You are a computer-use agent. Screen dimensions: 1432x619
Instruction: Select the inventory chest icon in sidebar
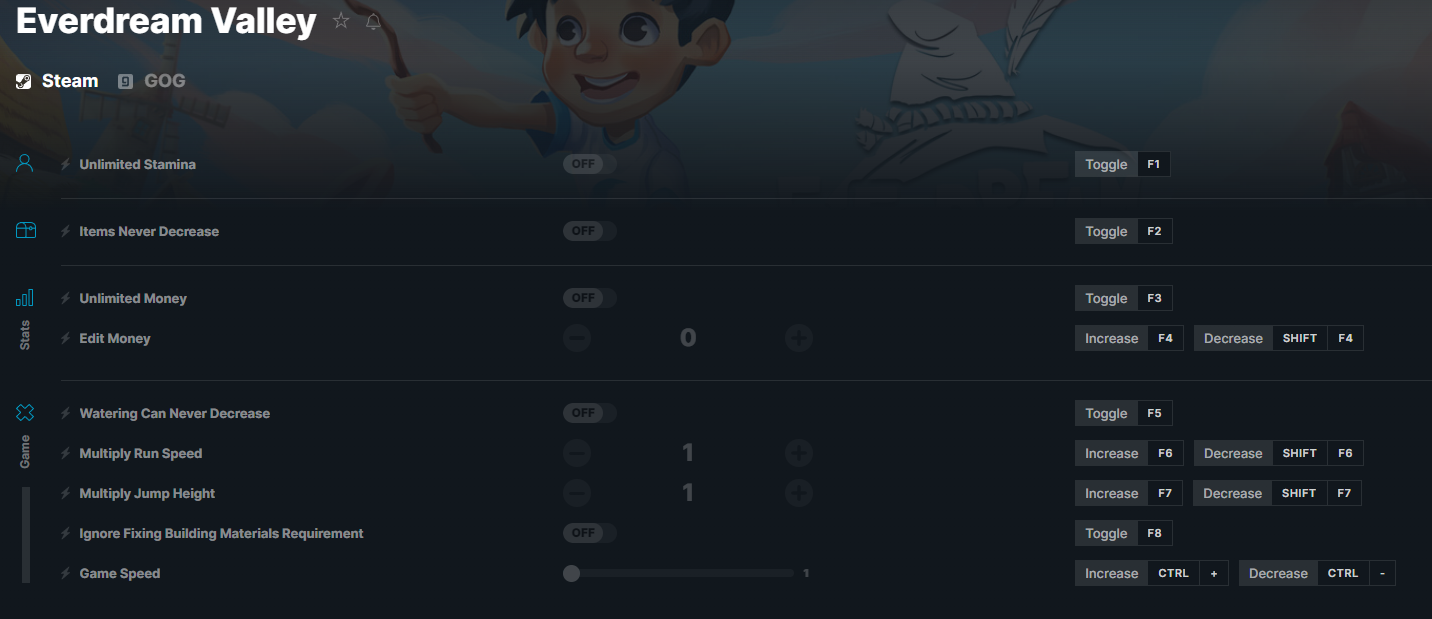click(x=25, y=231)
